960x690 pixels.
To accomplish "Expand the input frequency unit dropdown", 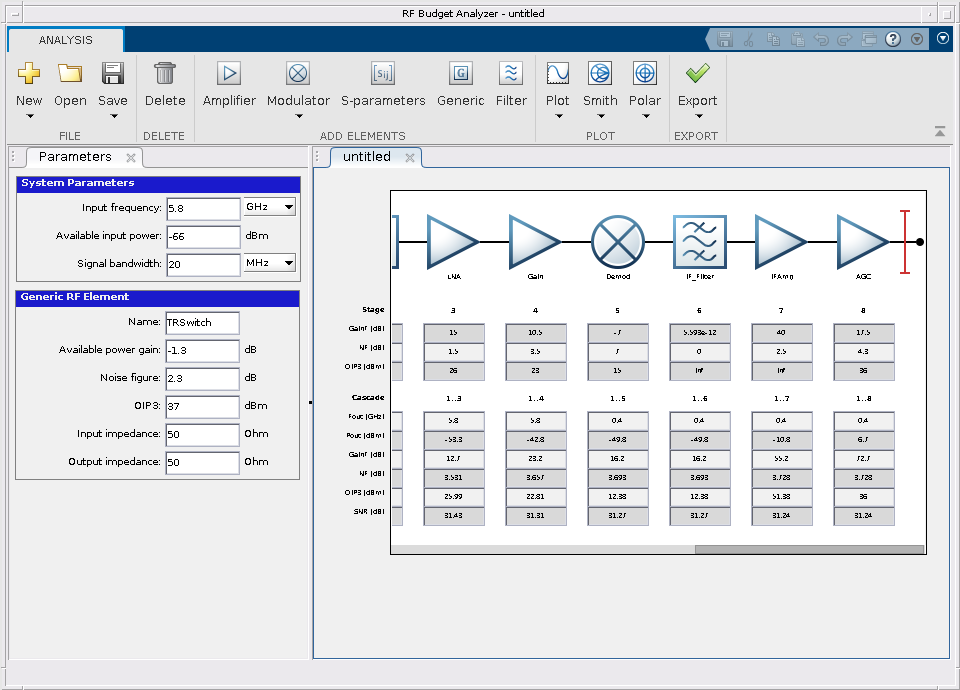I will 270,207.
